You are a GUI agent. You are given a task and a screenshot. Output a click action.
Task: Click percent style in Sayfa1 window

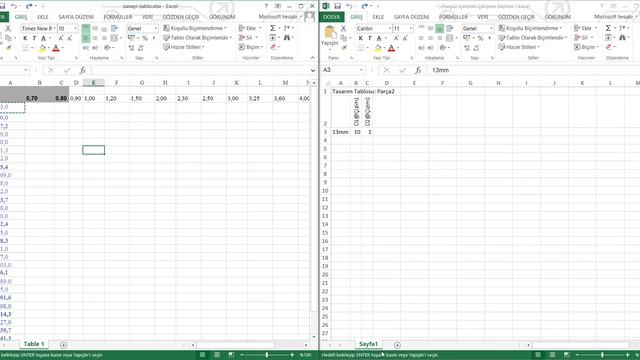tap(480, 38)
